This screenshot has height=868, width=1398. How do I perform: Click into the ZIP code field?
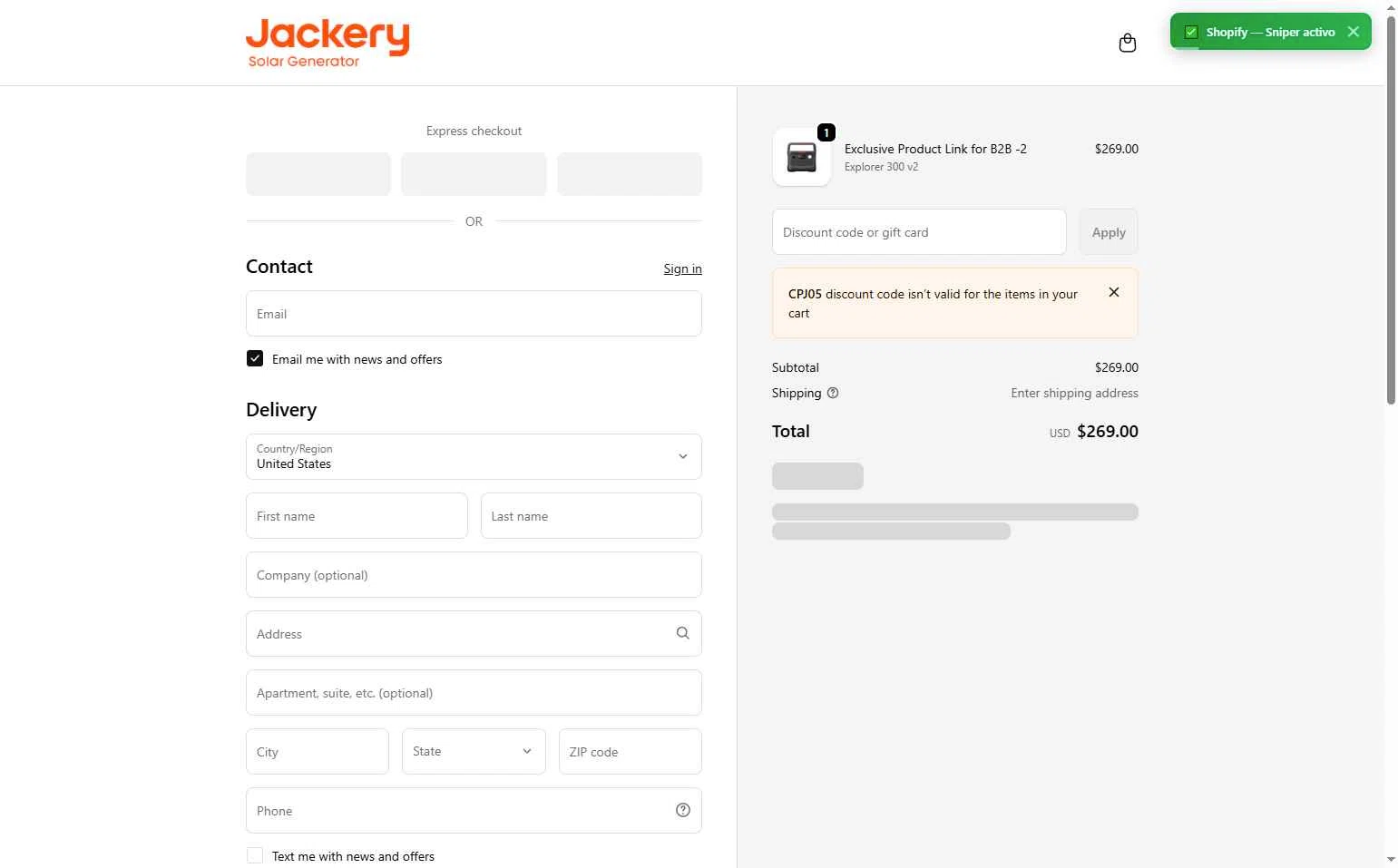pyautogui.click(x=630, y=751)
